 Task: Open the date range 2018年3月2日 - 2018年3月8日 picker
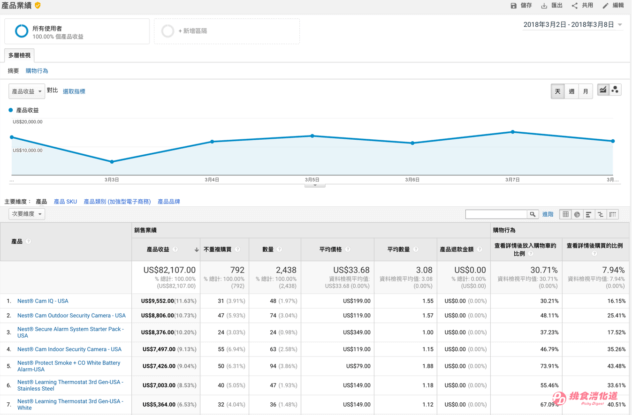tap(572, 25)
